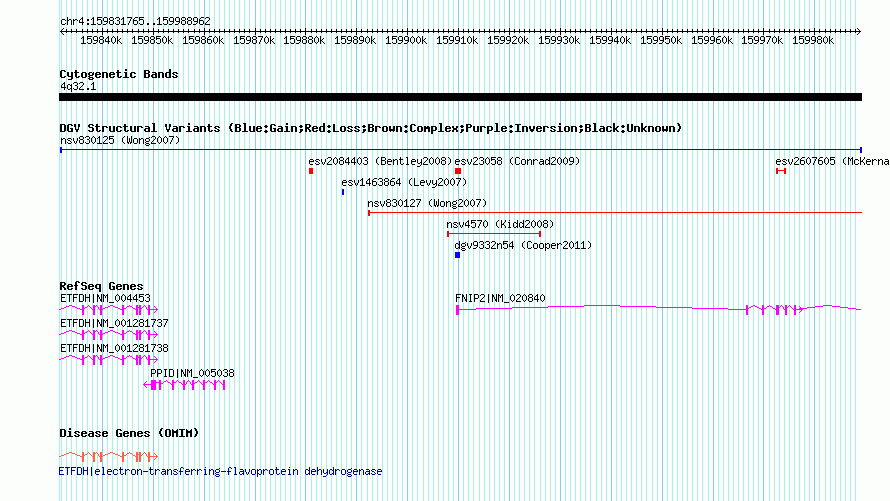Image resolution: width=890 pixels, height=501 pixels.
Task: Select the Disease Genes (OMIM) track heading
Action: point(129,433)
